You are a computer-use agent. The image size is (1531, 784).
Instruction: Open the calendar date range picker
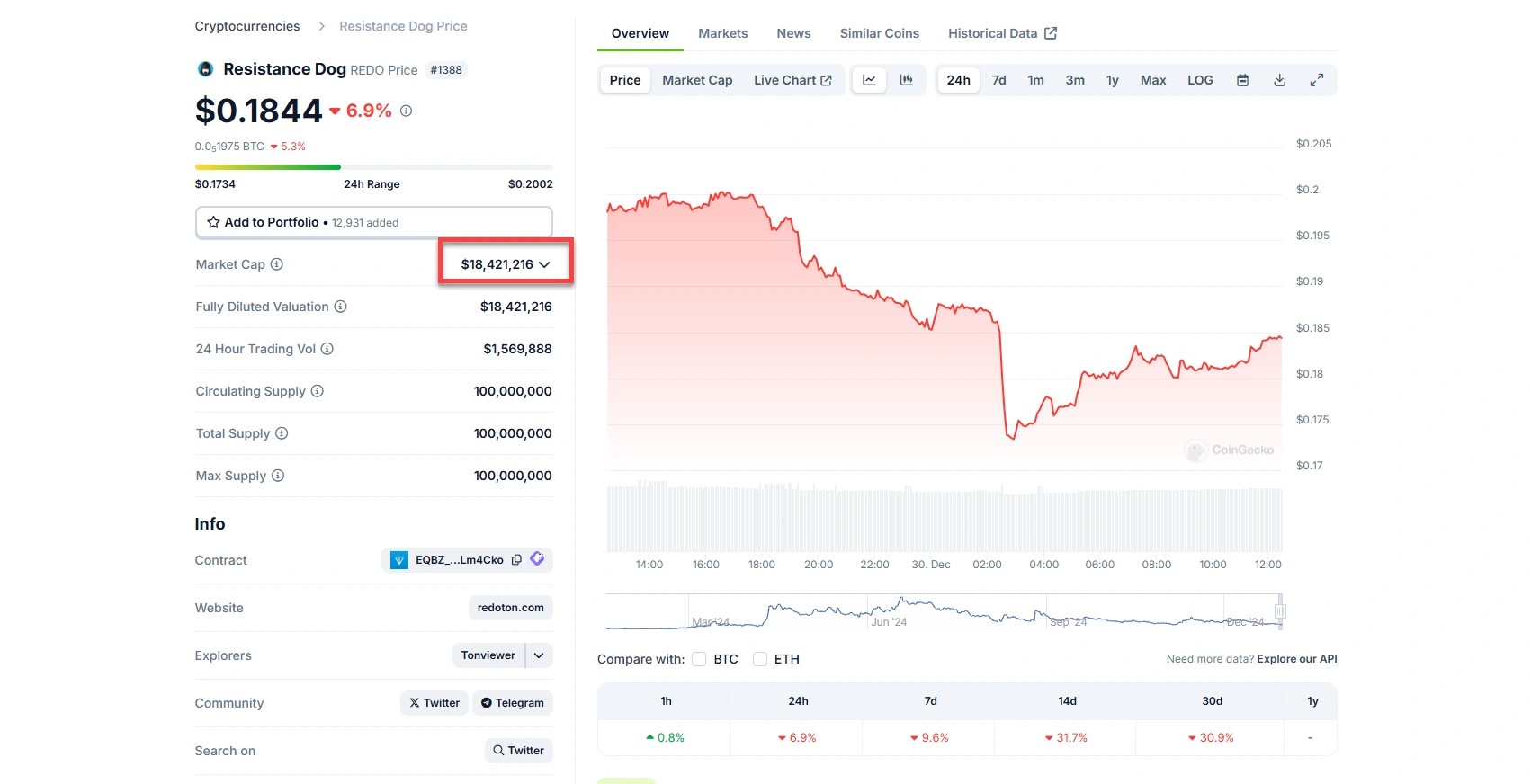[x=1242, y=80]
